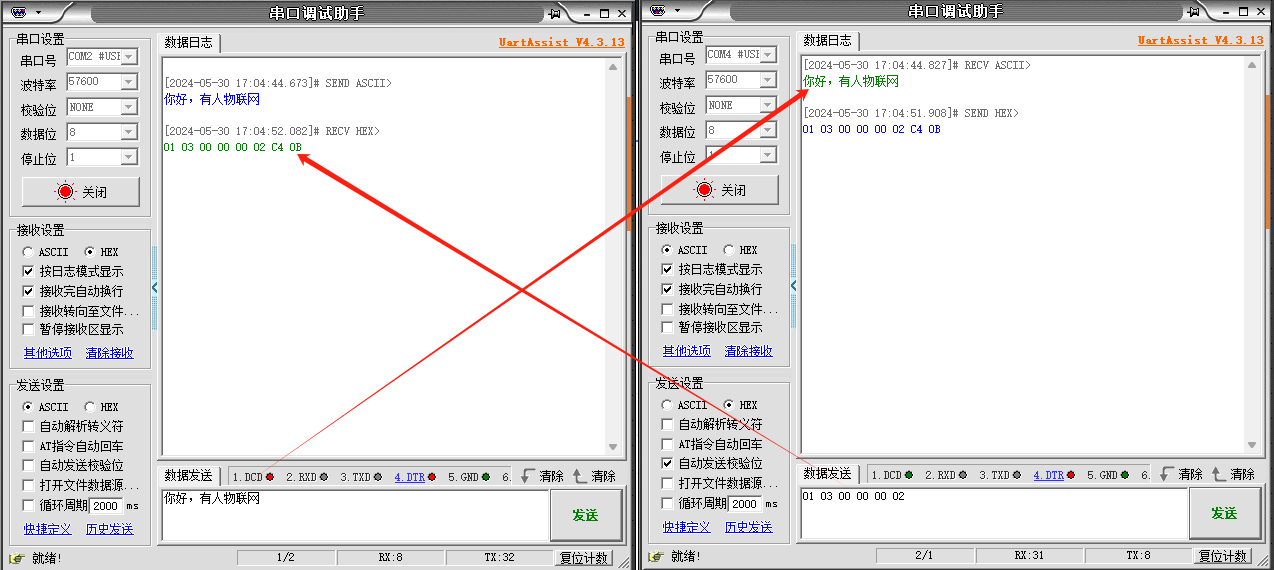Open the 波特率 dropdown in the left window
The height and width of the screenshot is (570, 1274).
[128, 82]
